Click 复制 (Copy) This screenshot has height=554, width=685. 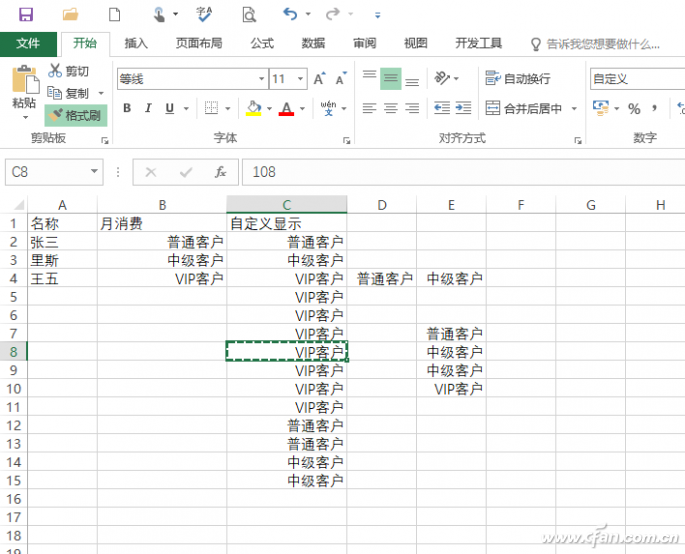click(69, 93)
